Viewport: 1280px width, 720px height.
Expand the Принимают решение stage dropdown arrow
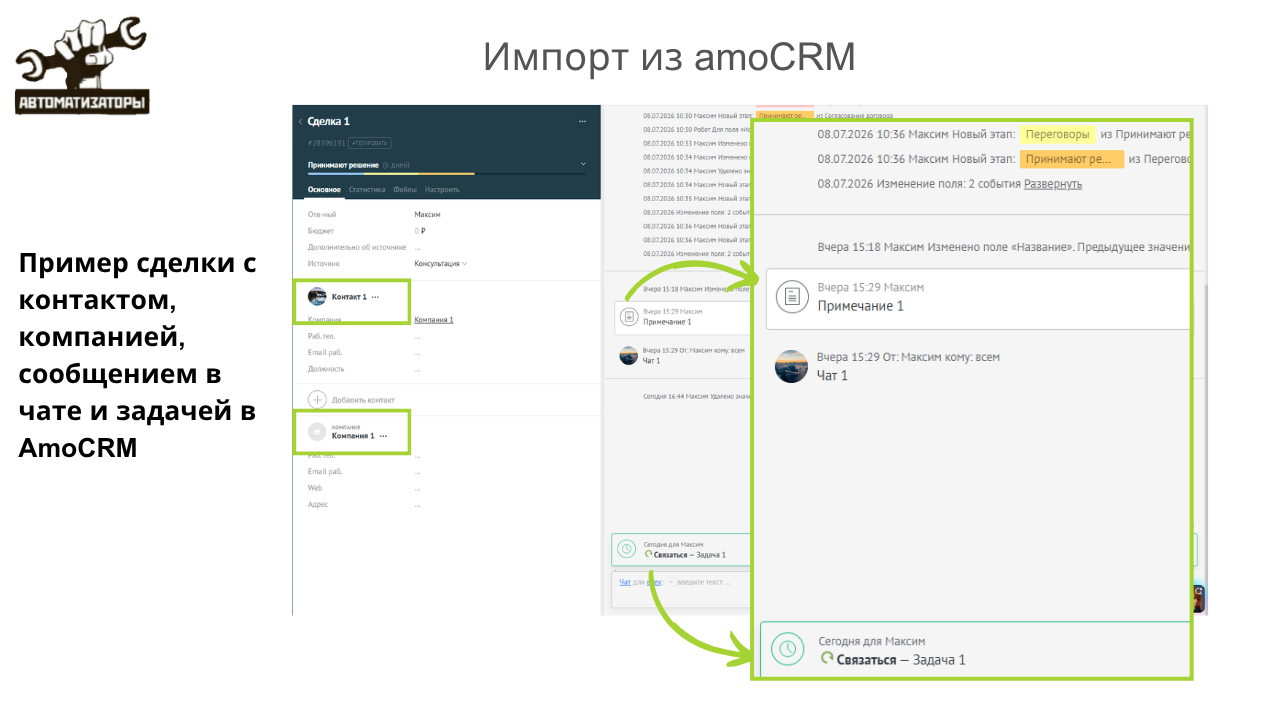coord(582,164)
